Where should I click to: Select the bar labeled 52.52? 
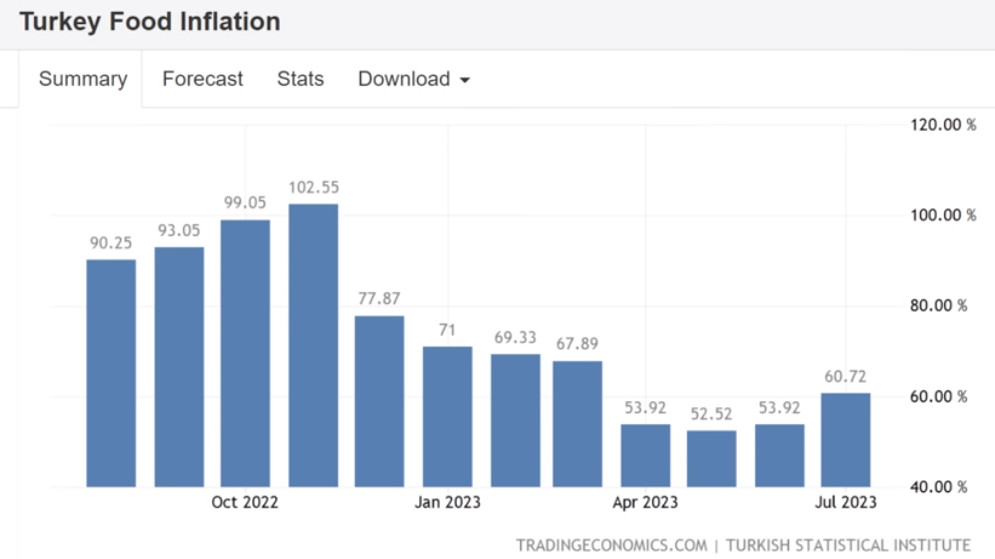[711, 459]
